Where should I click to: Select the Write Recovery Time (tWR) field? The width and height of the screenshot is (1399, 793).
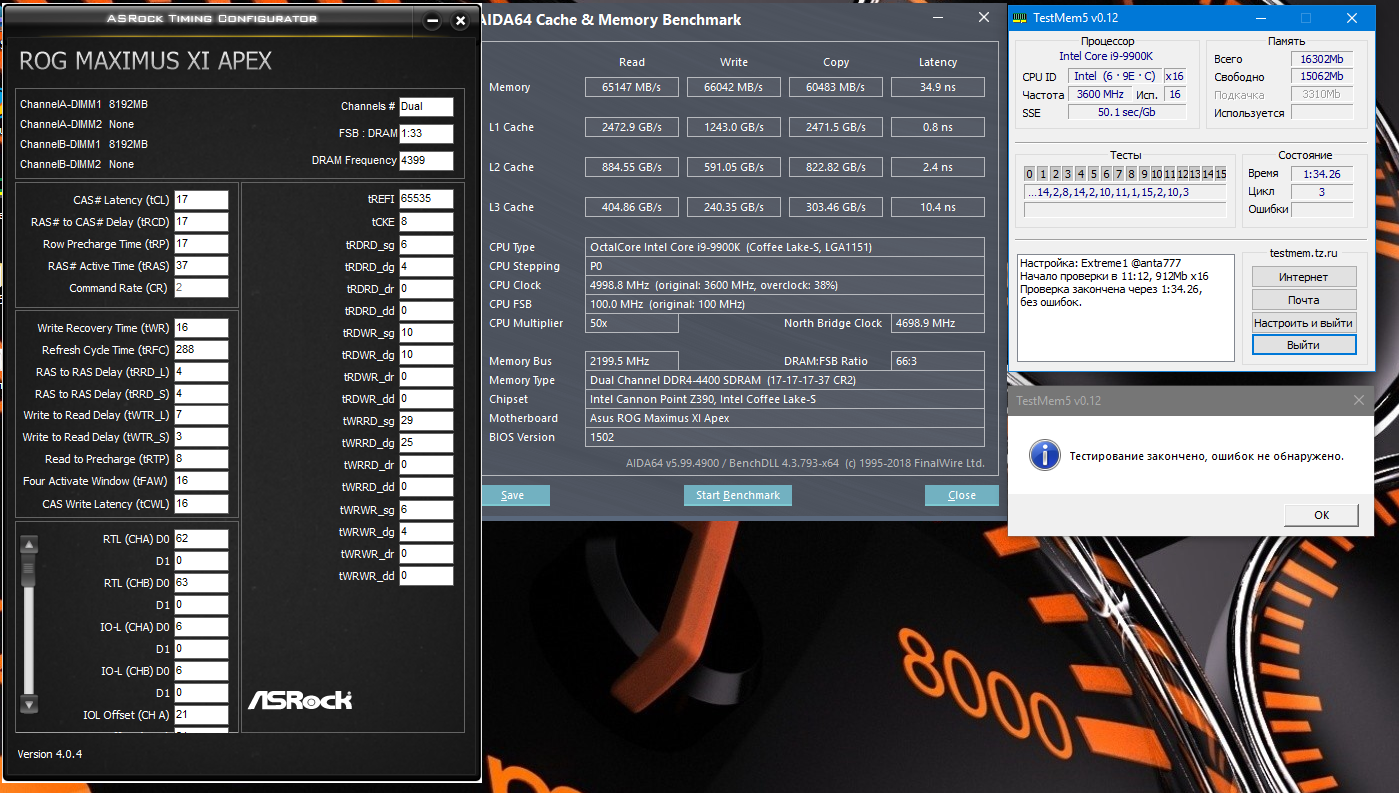pos(201,328)
